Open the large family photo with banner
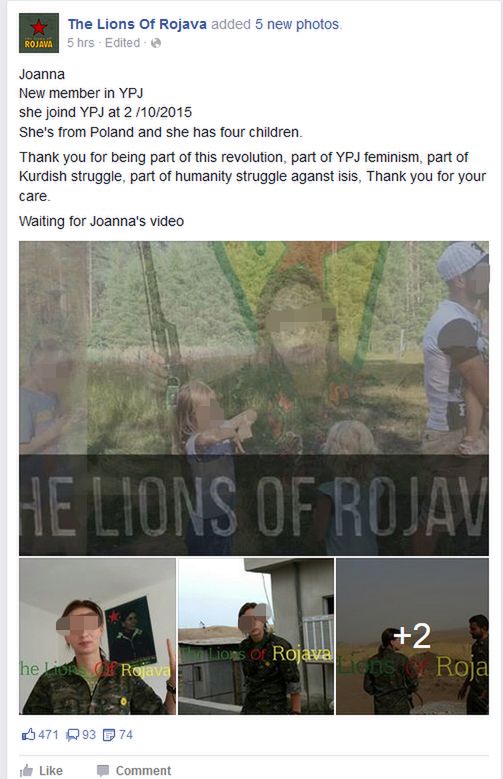This screenshot has width=503, height=779. (254, 398)
